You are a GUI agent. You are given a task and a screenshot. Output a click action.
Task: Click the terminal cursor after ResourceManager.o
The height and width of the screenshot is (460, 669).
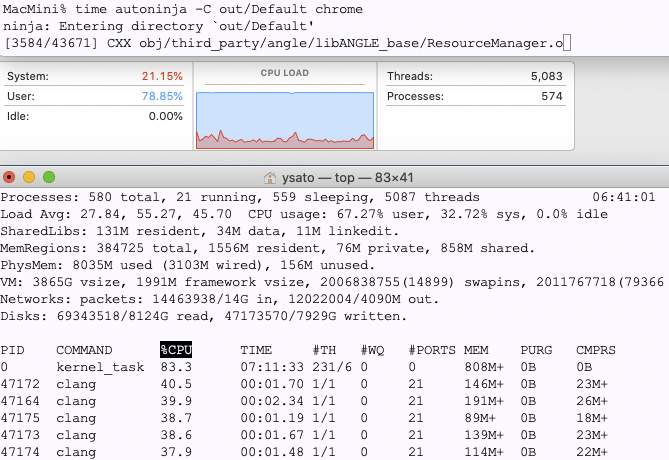567,41
